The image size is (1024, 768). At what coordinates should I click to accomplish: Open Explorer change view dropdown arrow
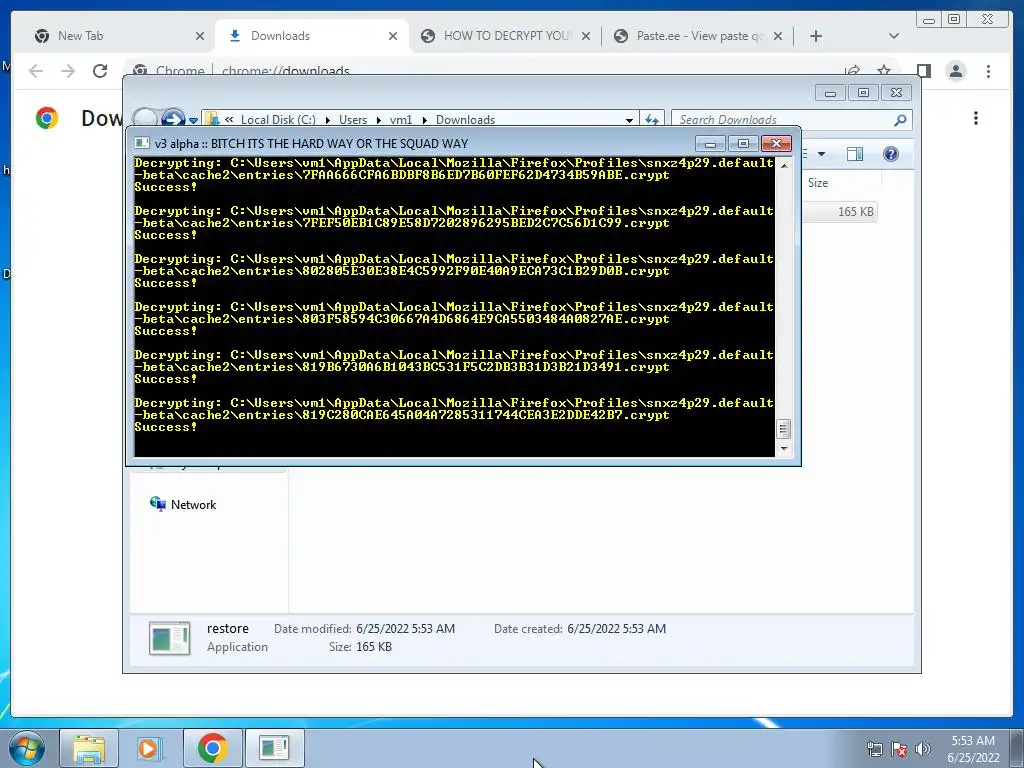(822, 154)
